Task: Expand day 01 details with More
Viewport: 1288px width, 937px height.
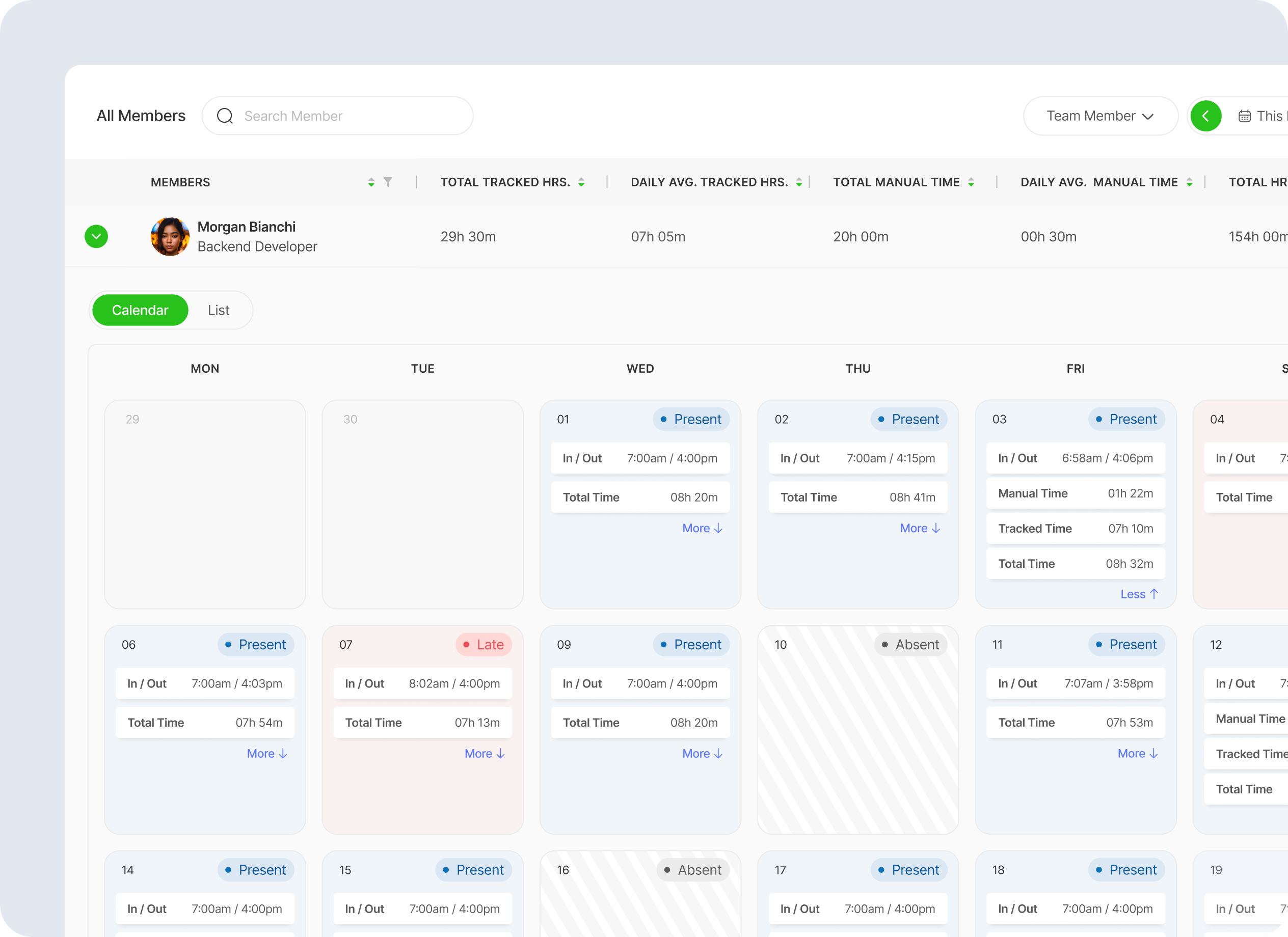Action: 702,529
